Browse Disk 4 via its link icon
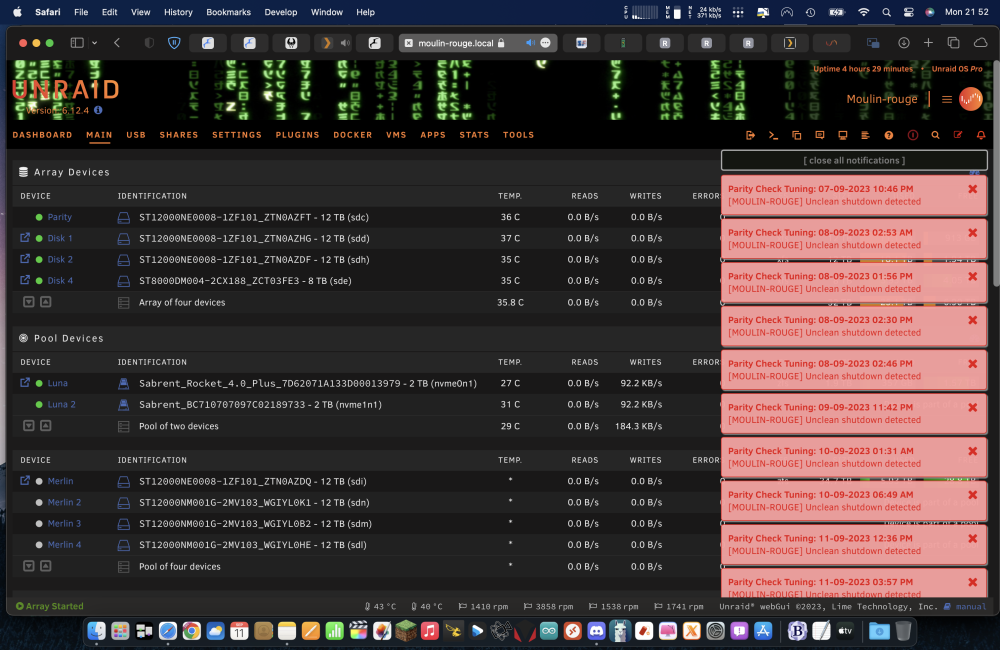The image size is (1000, 650). (25, 280)
